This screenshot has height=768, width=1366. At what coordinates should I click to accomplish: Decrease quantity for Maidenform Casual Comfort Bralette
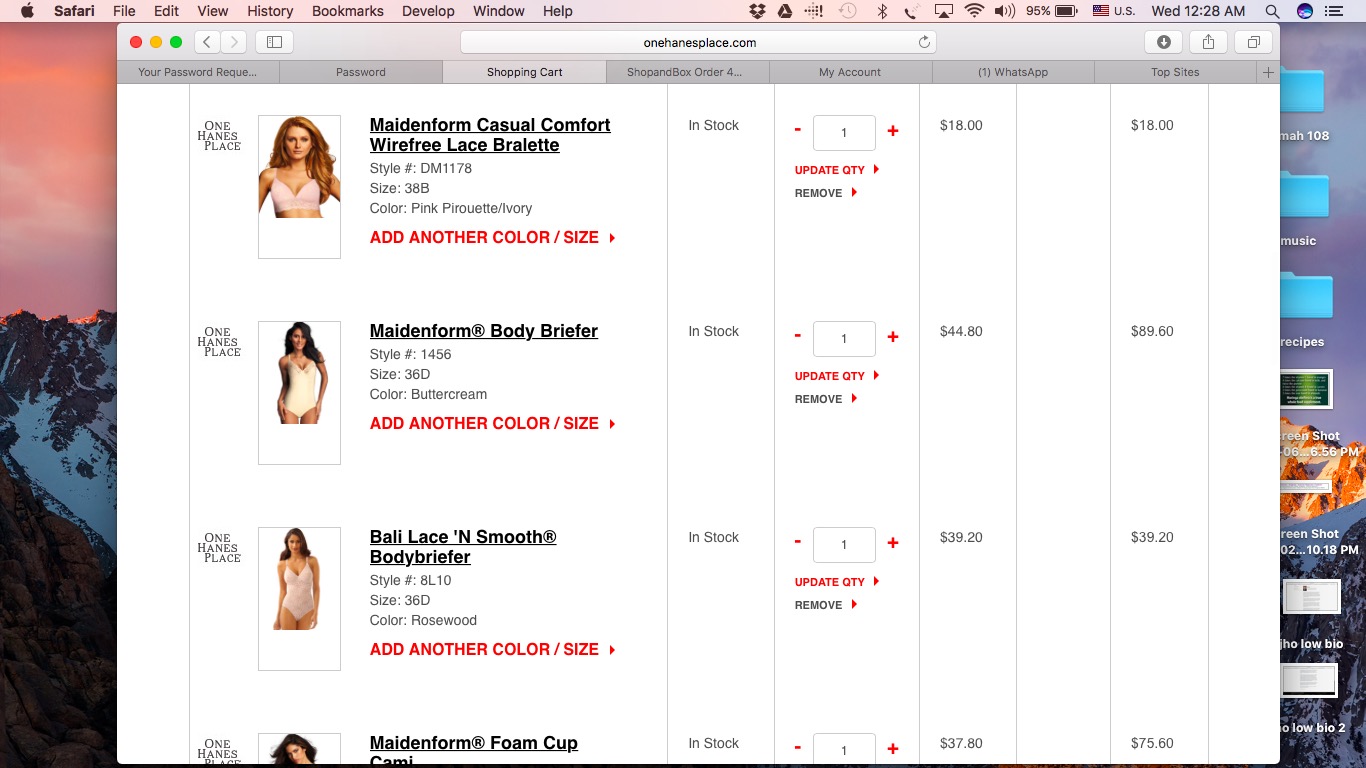click(x=797, y=131)
